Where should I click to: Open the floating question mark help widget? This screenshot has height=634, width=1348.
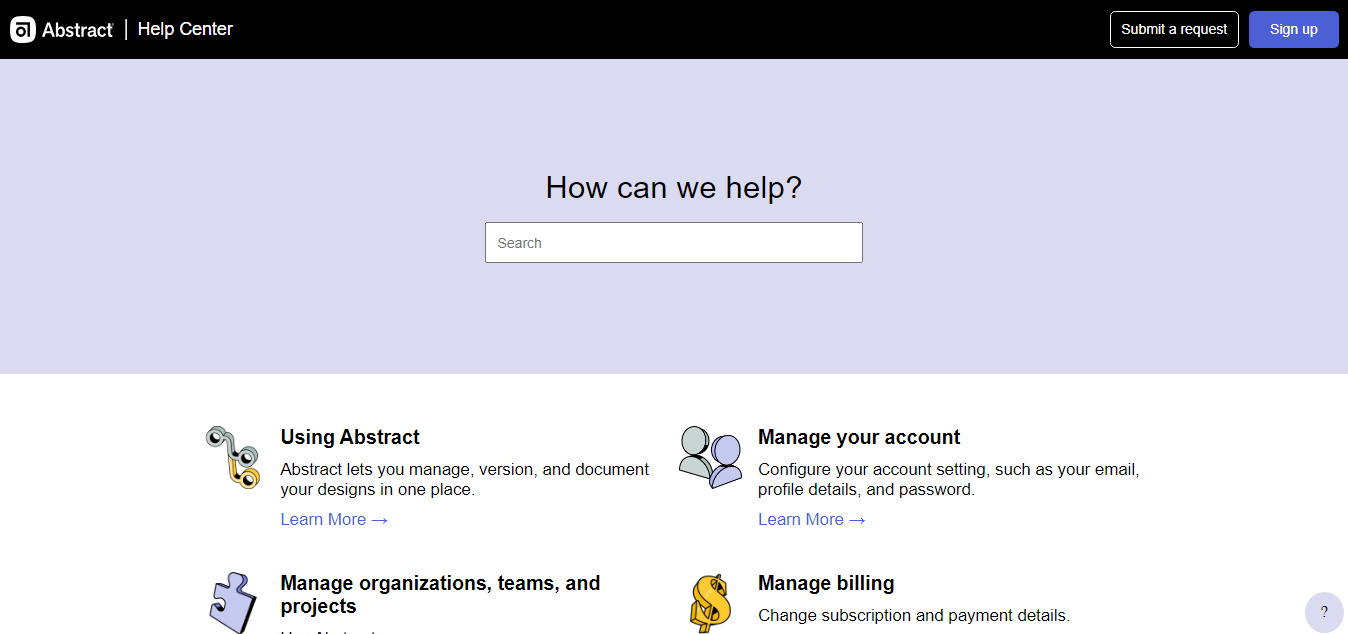point(1324,612)
